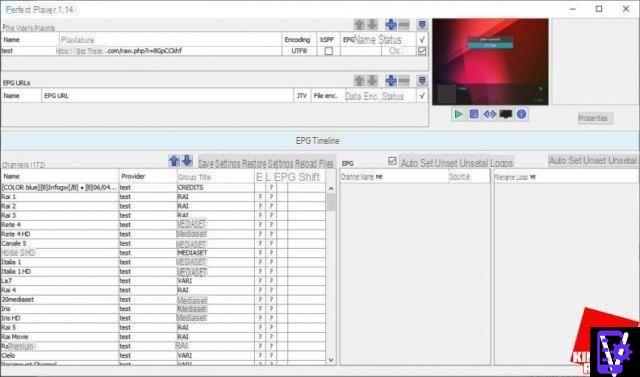Toggle XSPF checkbox for test playlist

pyautogui.click(x=328, y=51)
